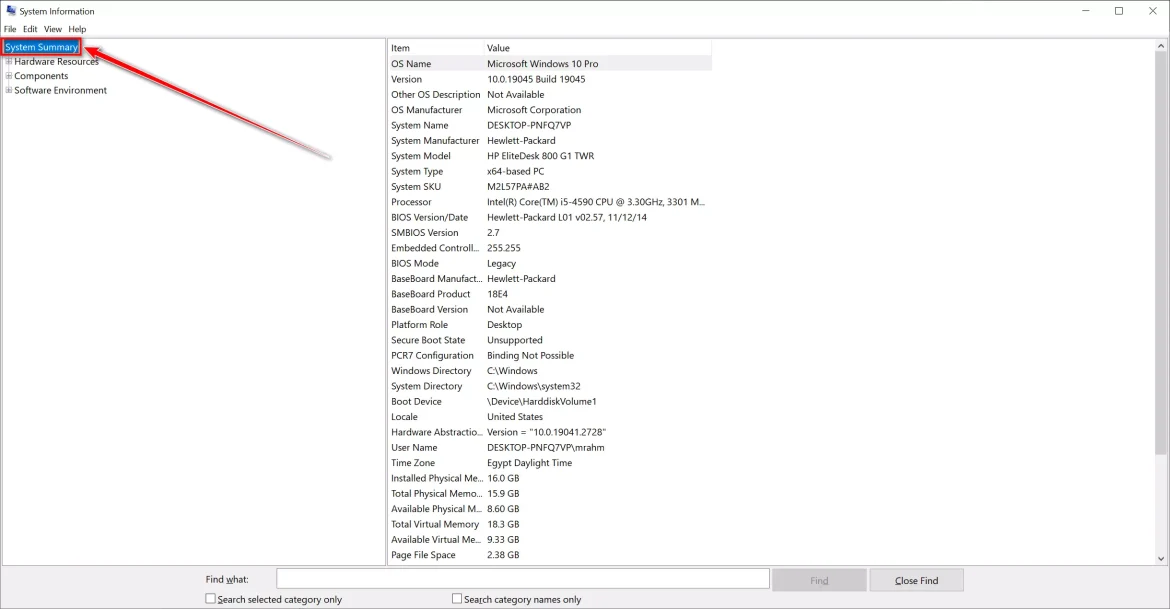This screenshot has height=609, width=1170.
Task: Open the View menu
Action: coord(52,29)
